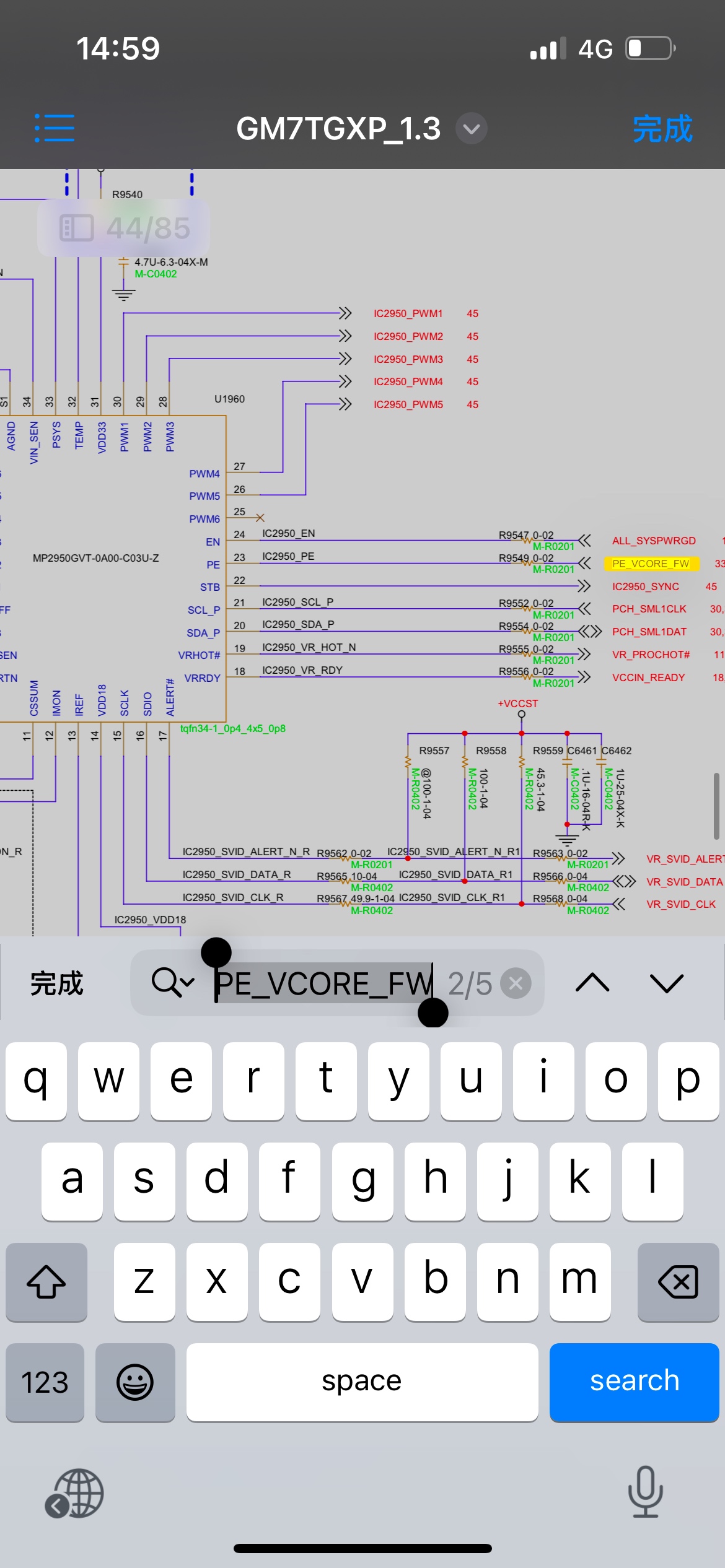Switch to 123 numeric keyboard
This screenshot has width=725, height=1568.
45,1382
